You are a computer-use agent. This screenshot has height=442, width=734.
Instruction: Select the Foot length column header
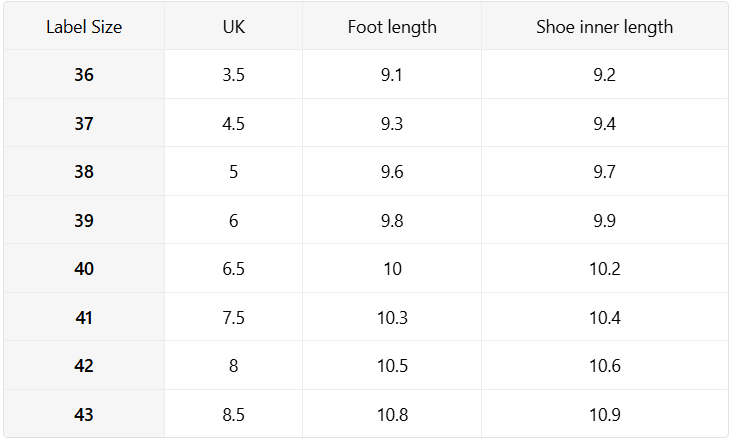point(392,27)
